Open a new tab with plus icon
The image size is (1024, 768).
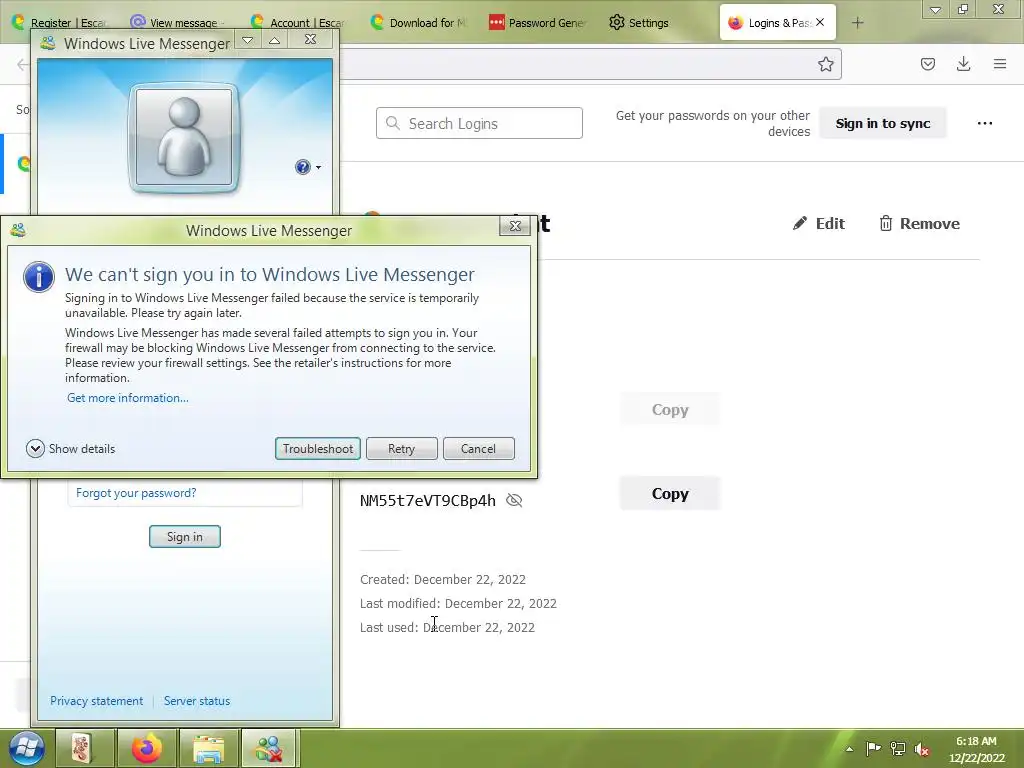point(857,23)
